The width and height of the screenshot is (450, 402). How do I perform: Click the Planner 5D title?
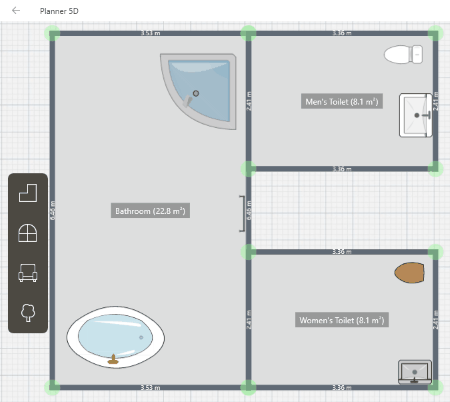(59, 11)
